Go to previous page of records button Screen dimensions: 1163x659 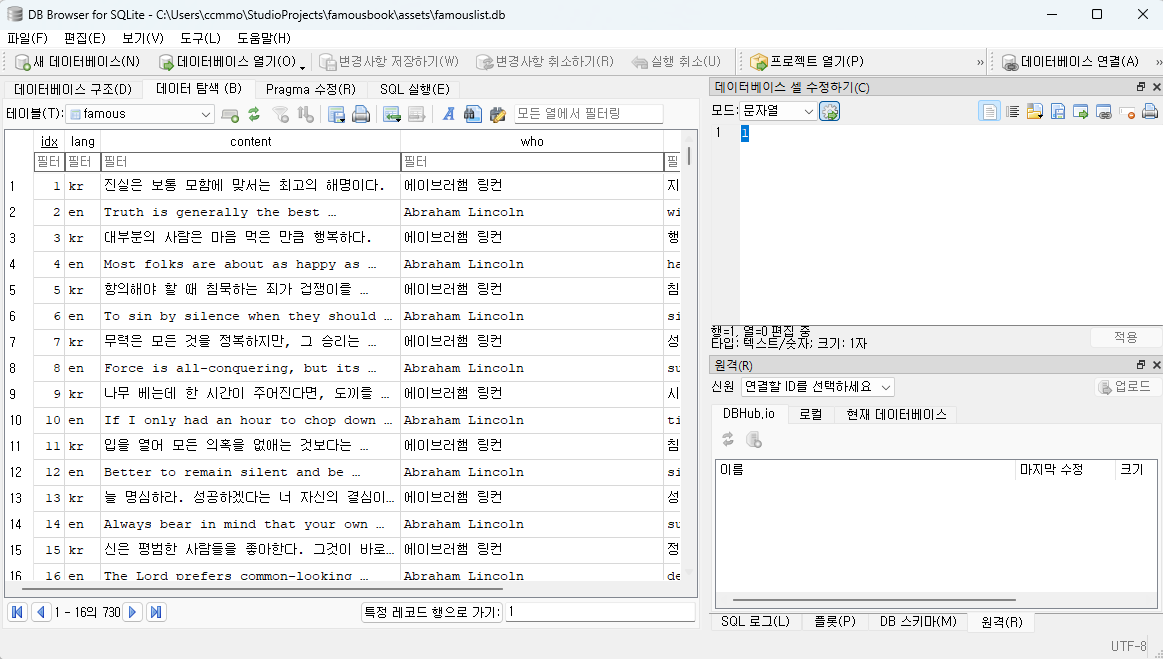(x=41, y=612)
